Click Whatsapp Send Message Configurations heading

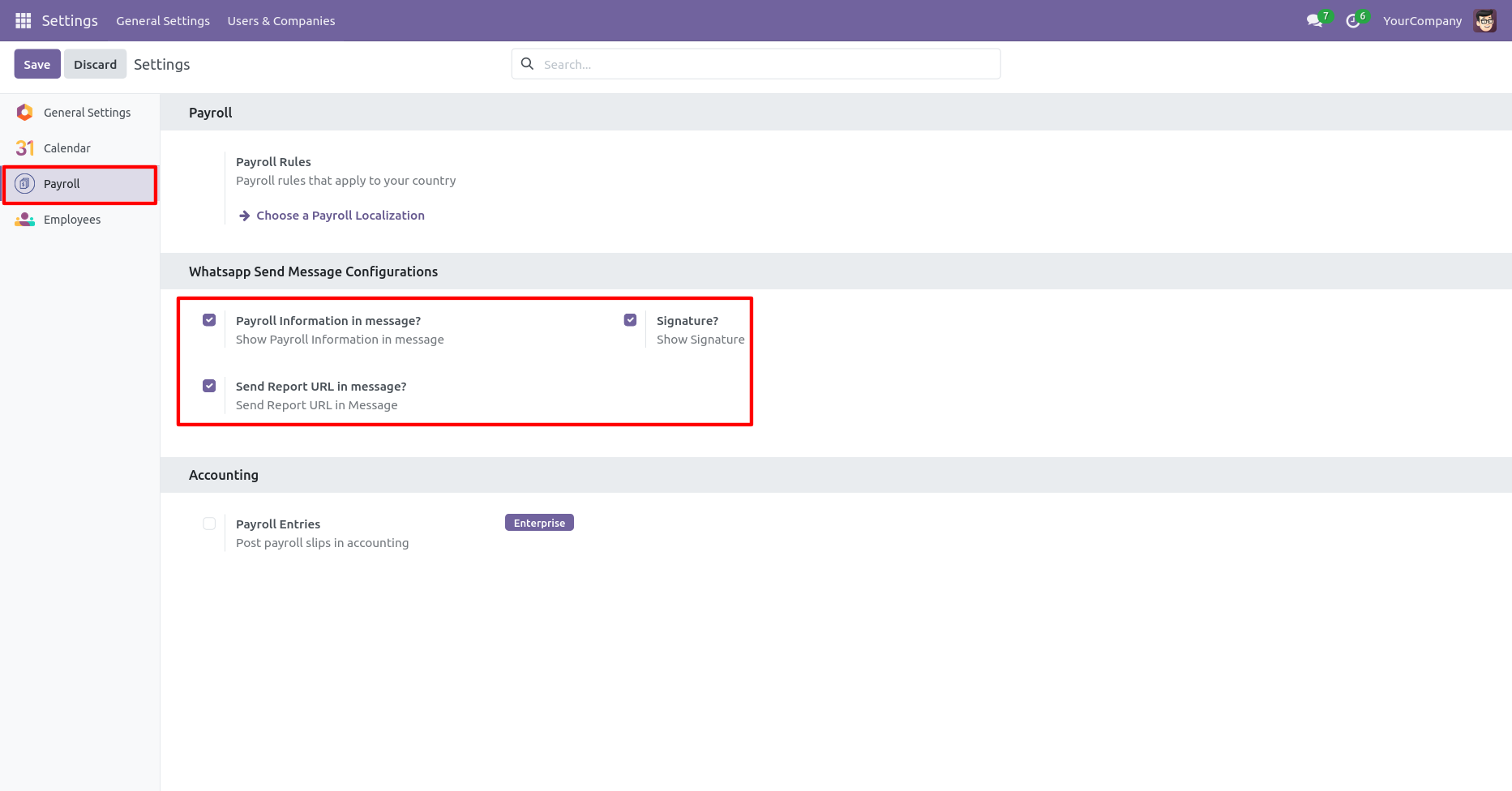[x=313, y=272]
